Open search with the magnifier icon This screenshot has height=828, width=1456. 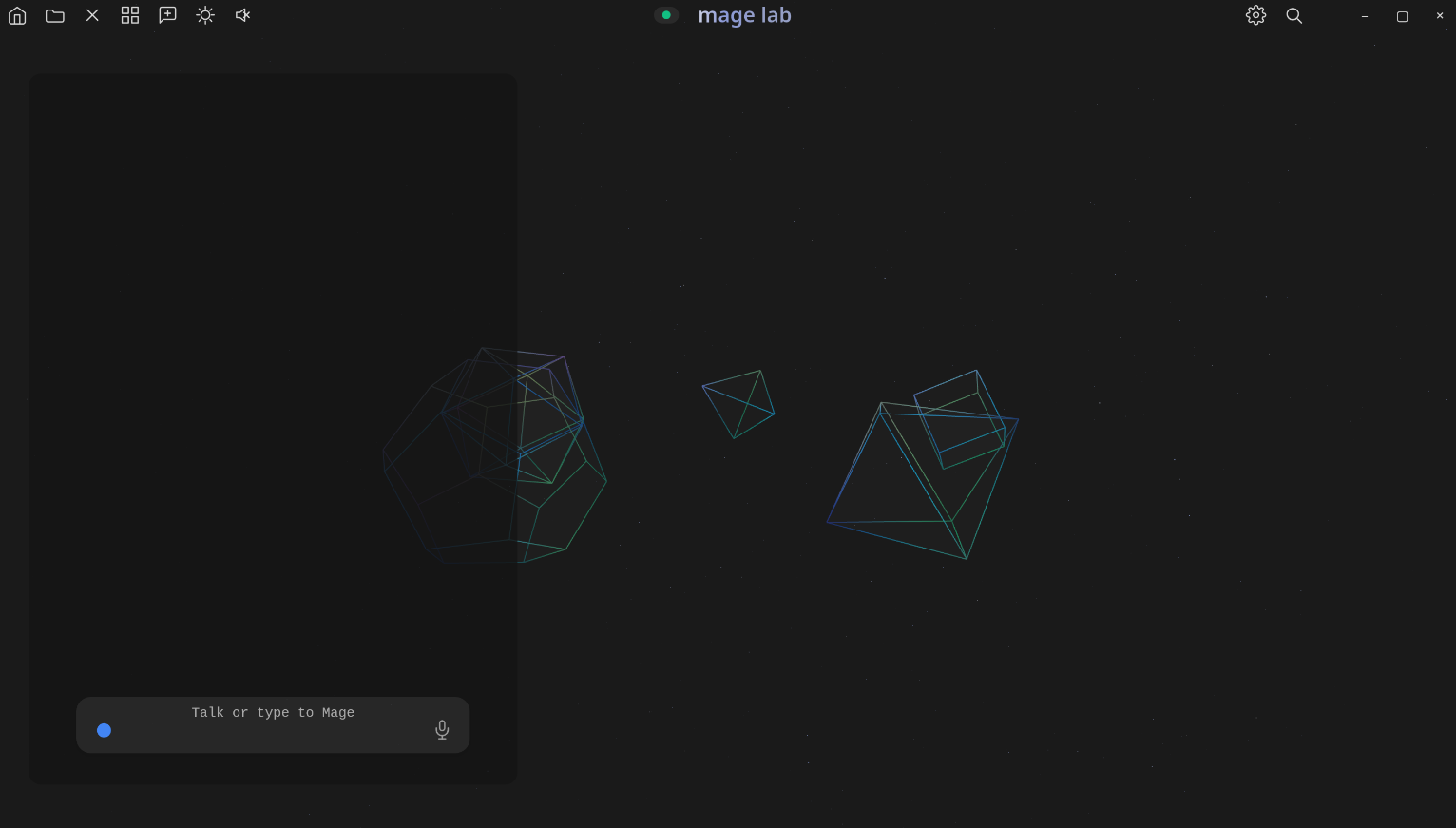pos(1294,15)
